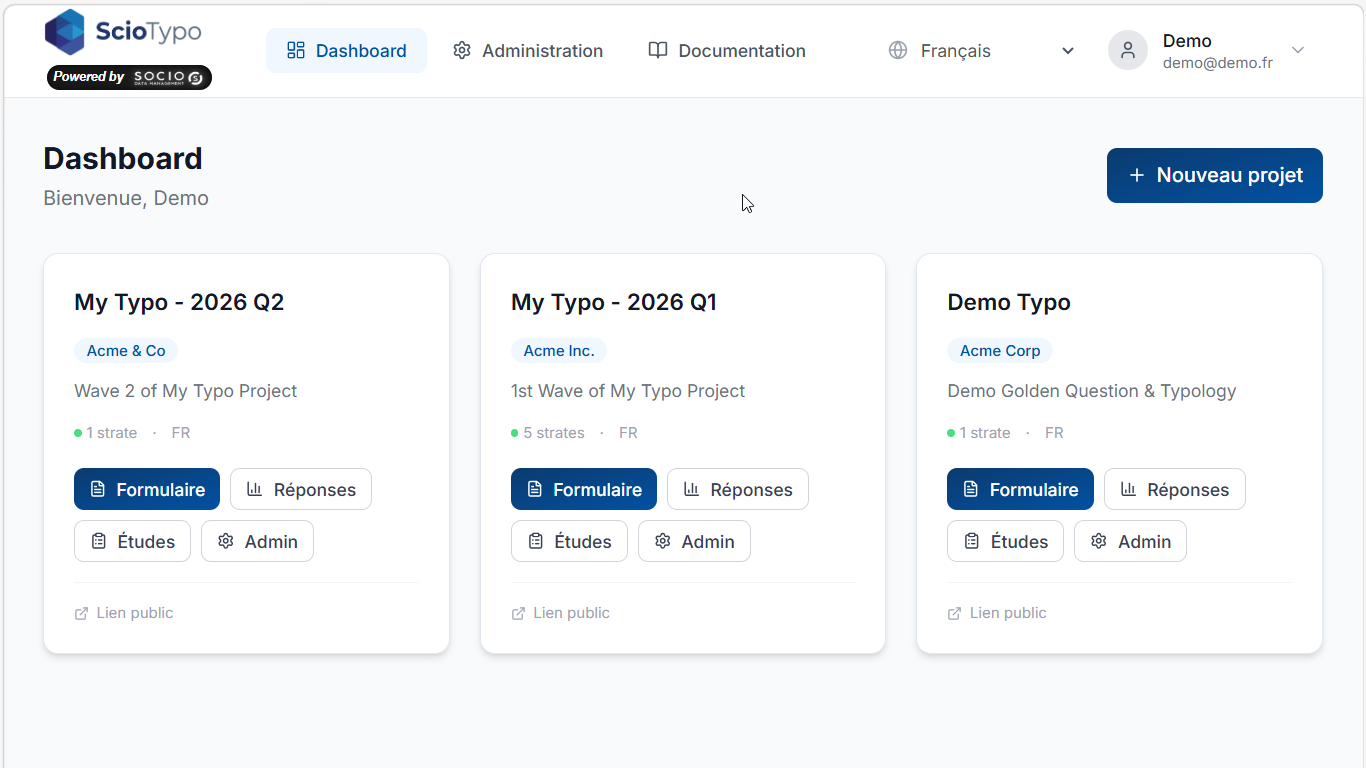Follow Lien public of Demo Typo
Viewport: 1366px width, 768px height.
pos(997,613)
